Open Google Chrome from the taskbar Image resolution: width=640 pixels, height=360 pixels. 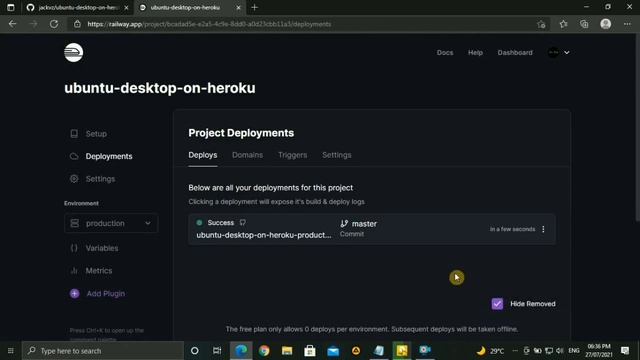tap(264, 351)
